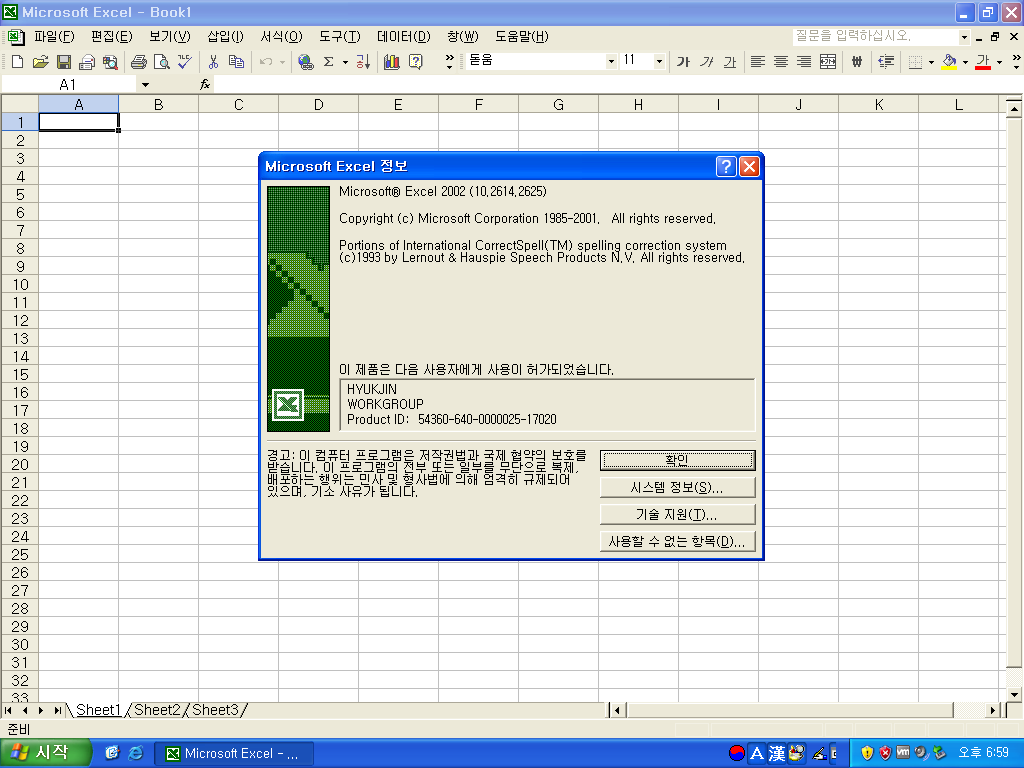
Task: Toggle underline formatting (가 underlined)
Action: click(729, 62)
